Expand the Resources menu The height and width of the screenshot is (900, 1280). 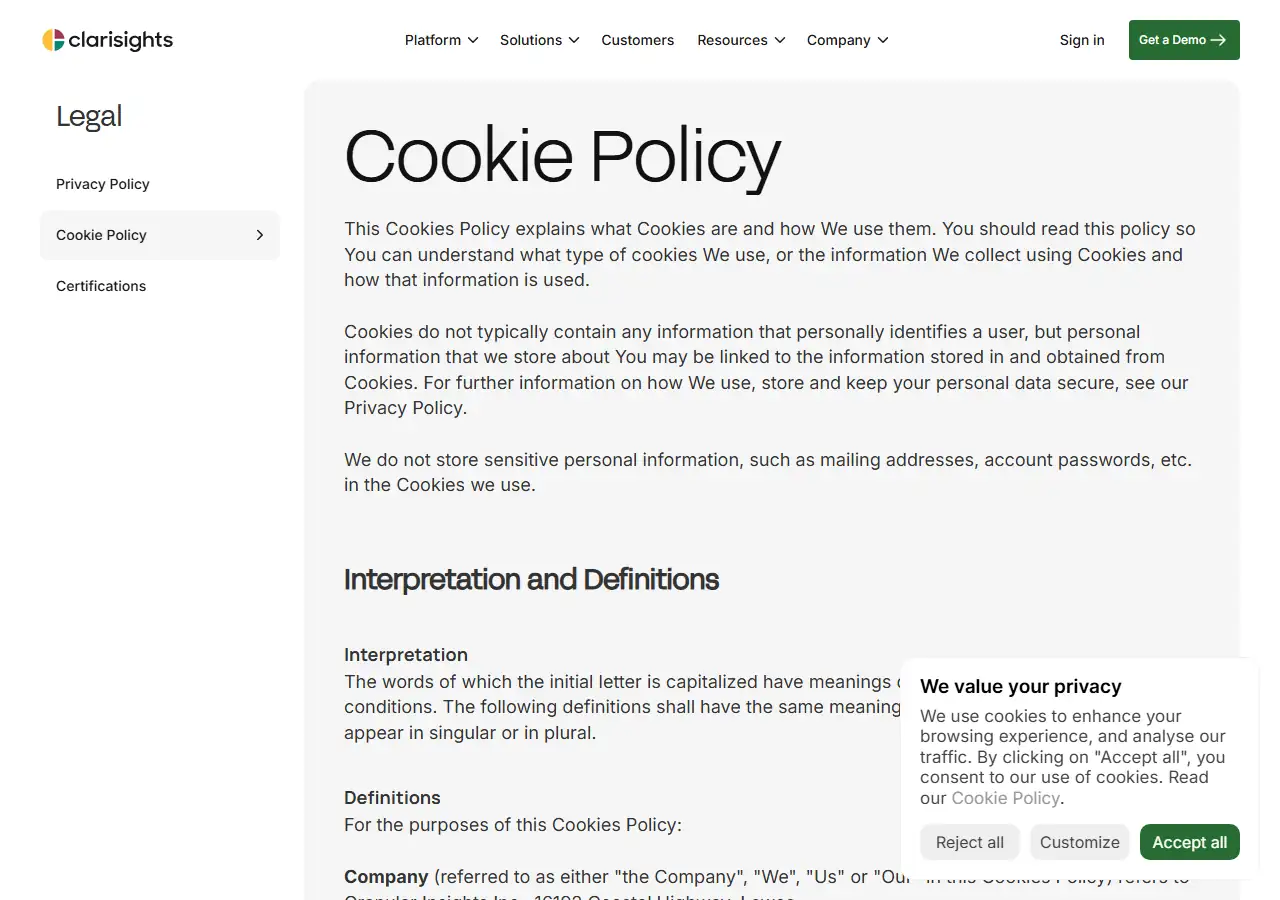[741, 40]
